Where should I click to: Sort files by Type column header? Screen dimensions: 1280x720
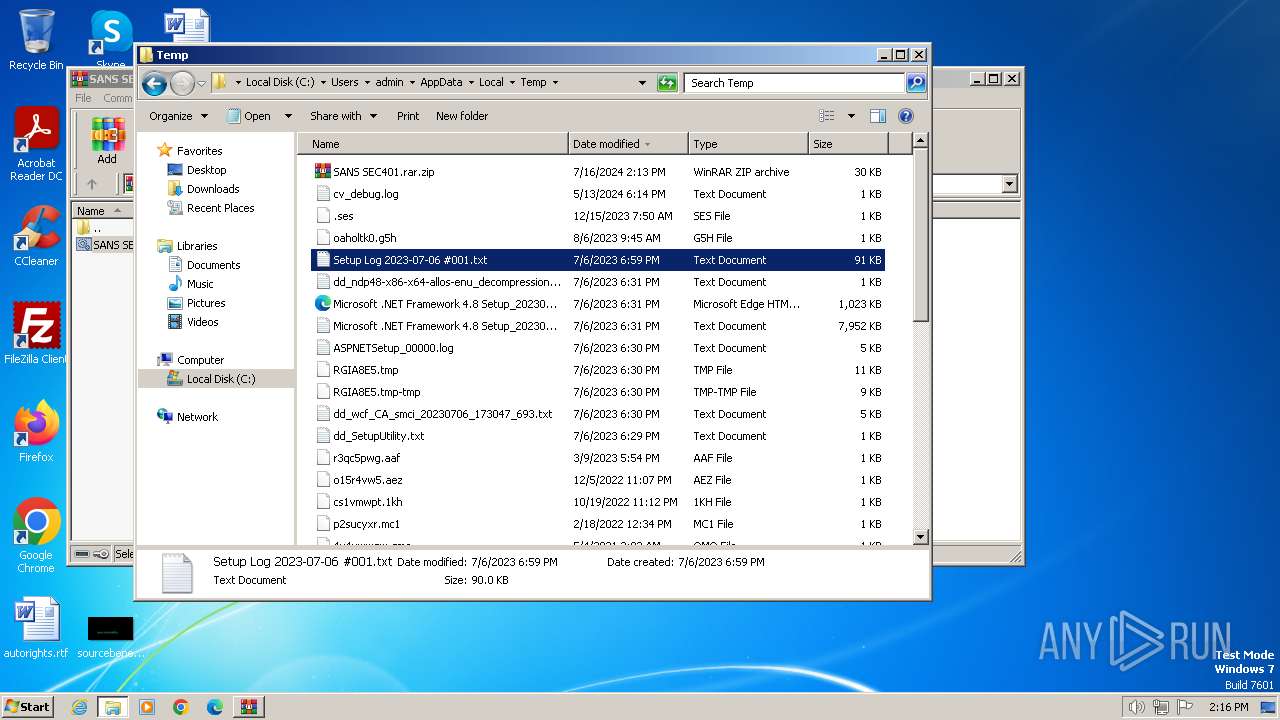747,144
